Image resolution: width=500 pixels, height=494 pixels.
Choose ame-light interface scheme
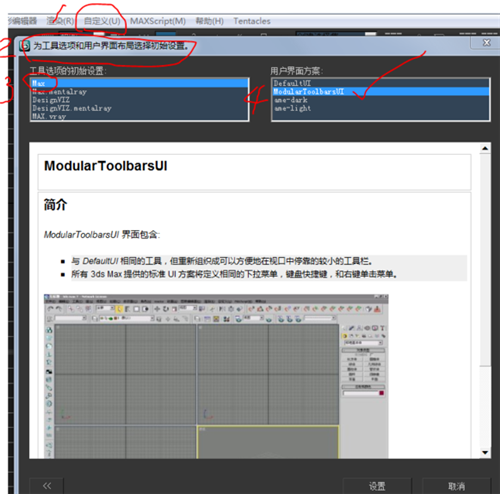click(381, 108)
